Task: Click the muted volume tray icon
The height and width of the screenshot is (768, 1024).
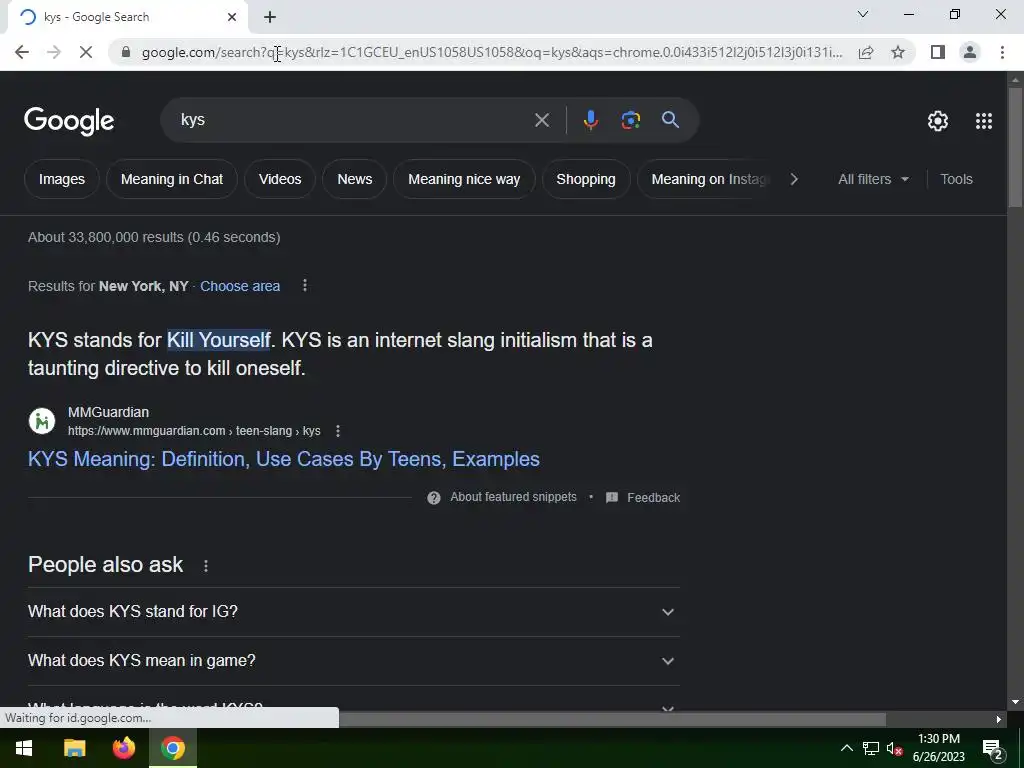Action: pyautogui.click(x=894, y=748)
